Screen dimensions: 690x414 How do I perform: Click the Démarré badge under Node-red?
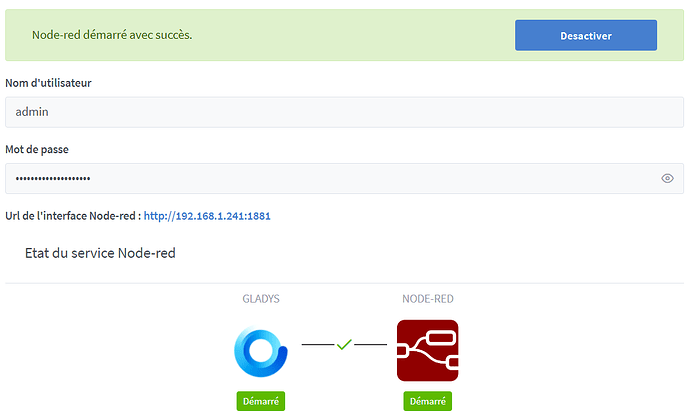pyautogui.click(x=428, y=401)
